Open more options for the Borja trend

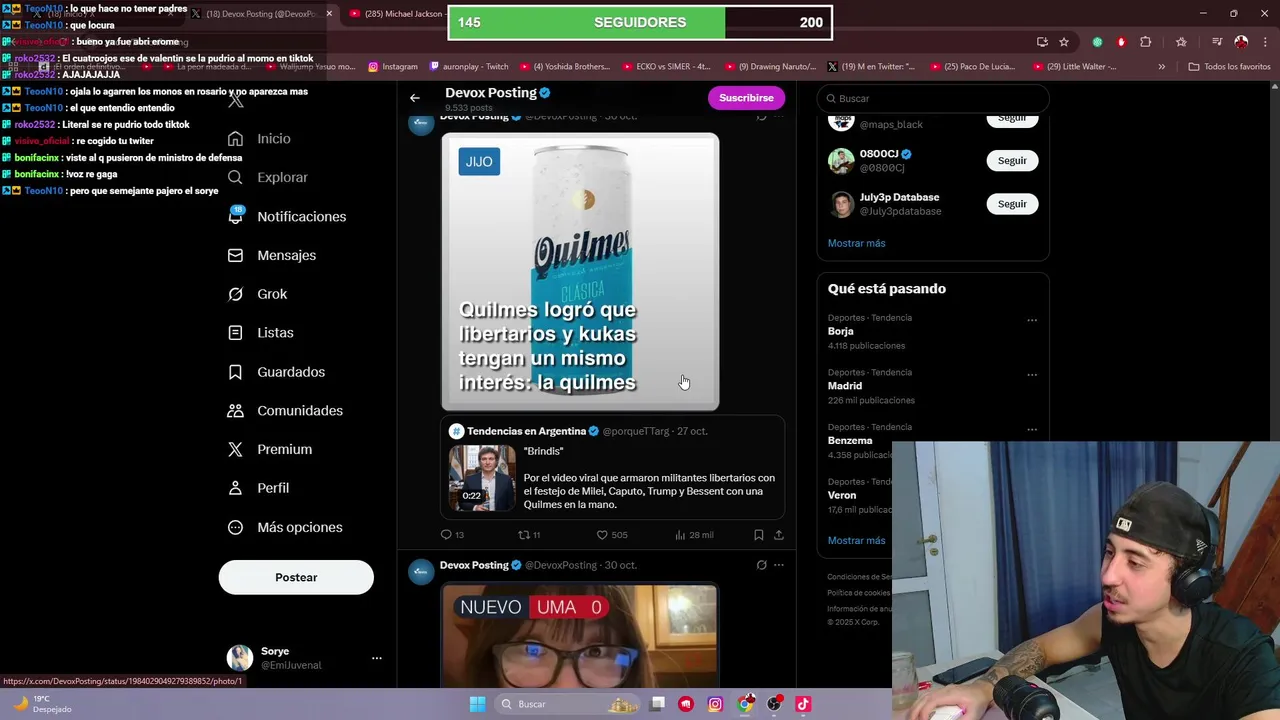[x=1032, y=321]
